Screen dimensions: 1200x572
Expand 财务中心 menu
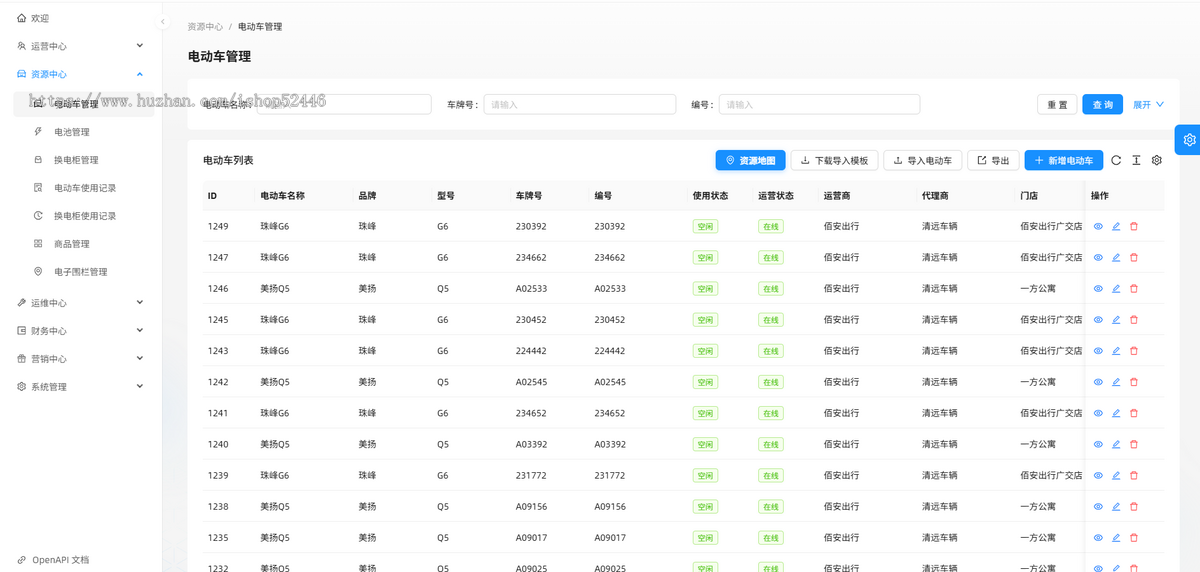pyautogui.click(x=81, y=330)
